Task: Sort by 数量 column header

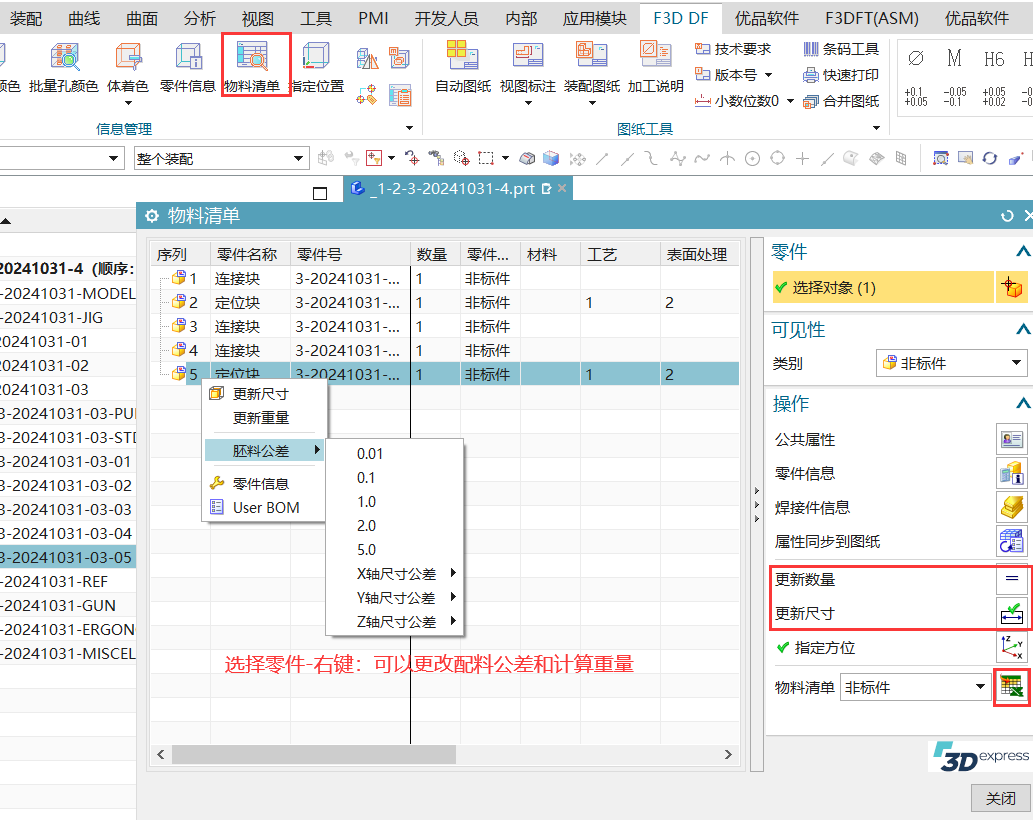Action: 435,254
